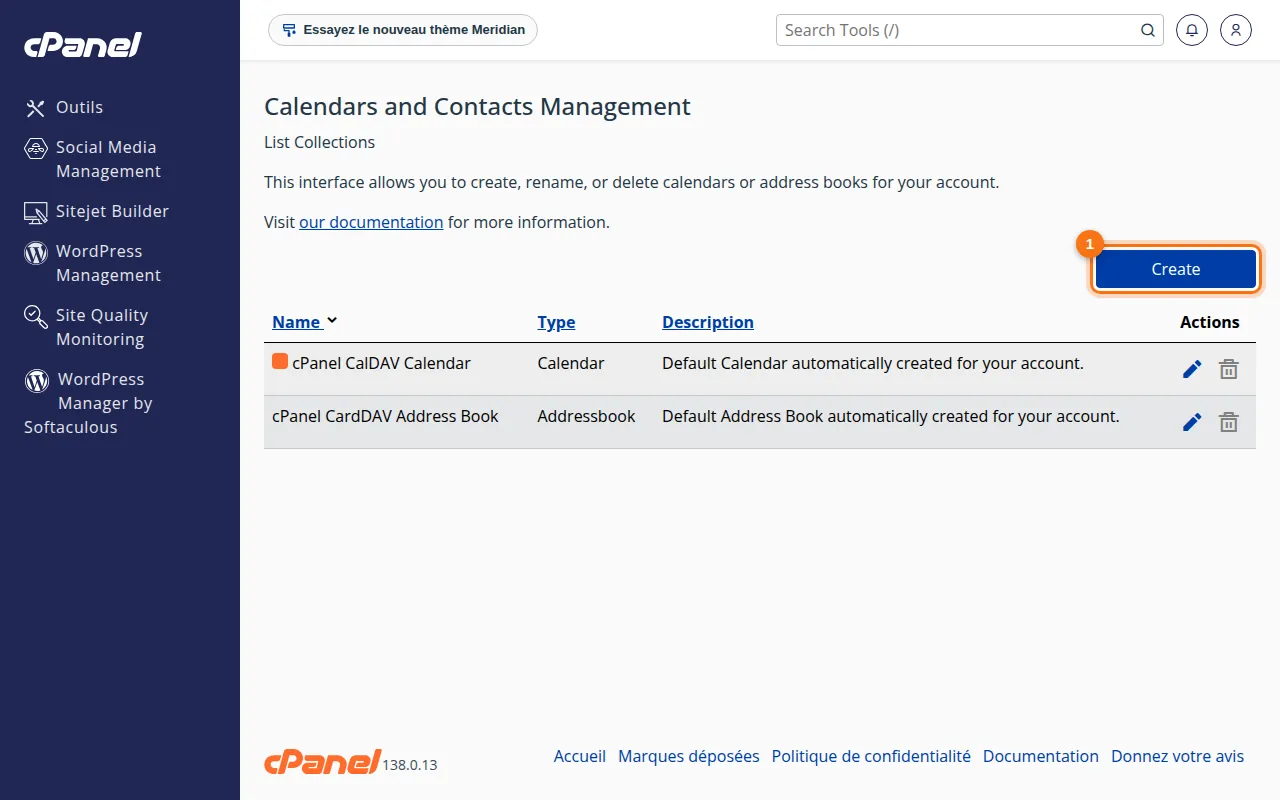Open Outils tools icon in sidebar

tap(36, 108)
